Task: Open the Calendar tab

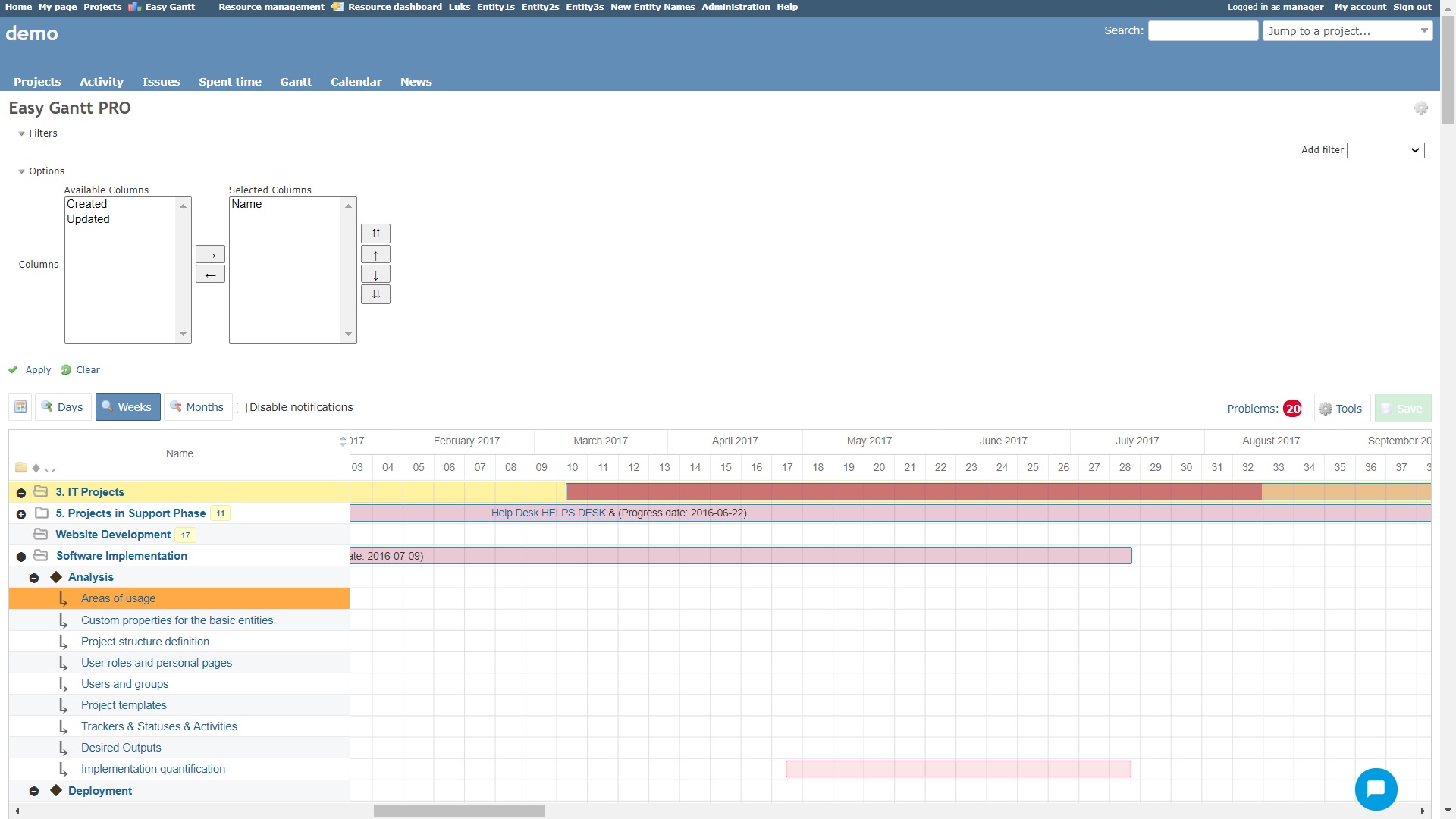Action: [356, 82]
